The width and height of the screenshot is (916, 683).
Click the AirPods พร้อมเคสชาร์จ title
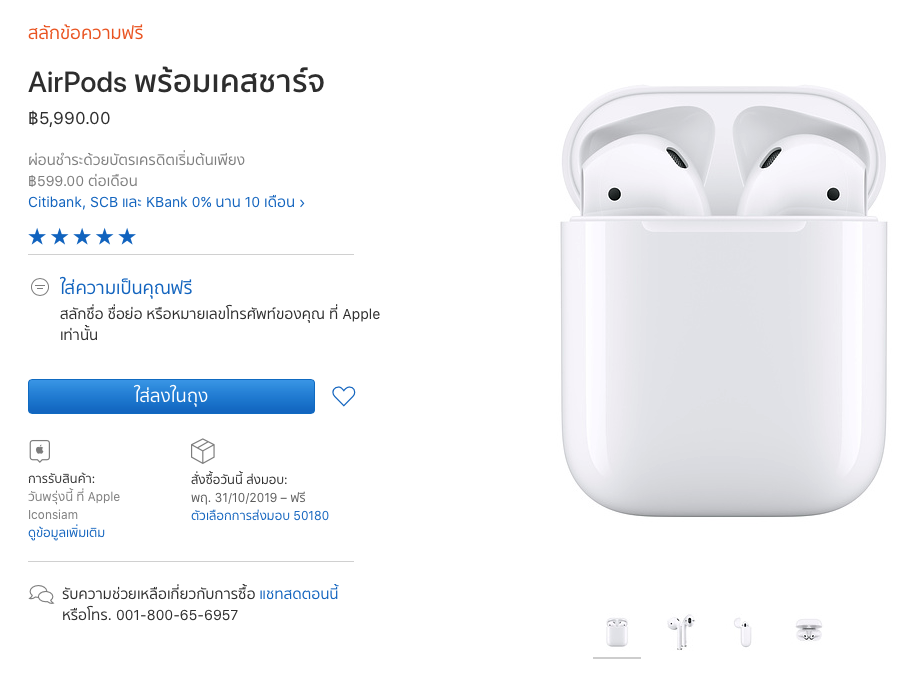176,82
